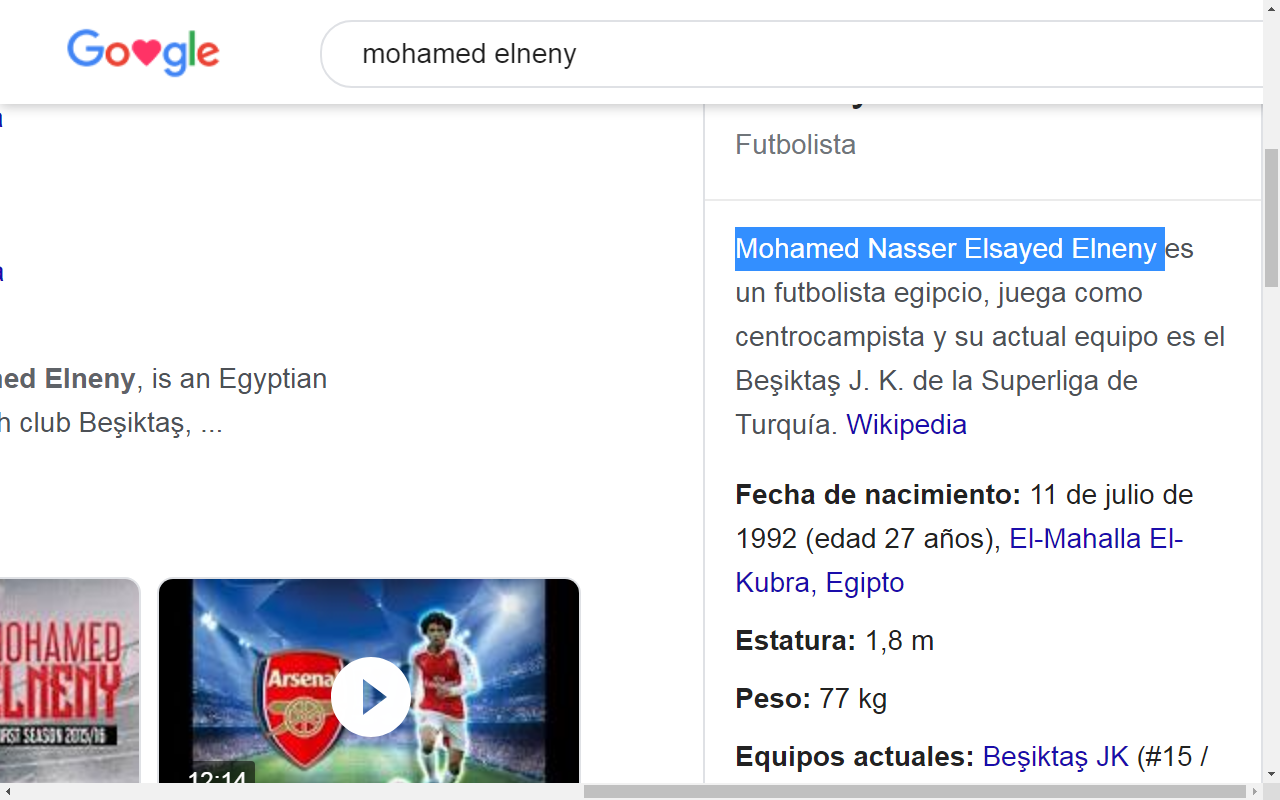This screenshot has width=1280, height=800.
Task: Click the "Fecha de nacimiento" label
Action: (x=877, y=495)
